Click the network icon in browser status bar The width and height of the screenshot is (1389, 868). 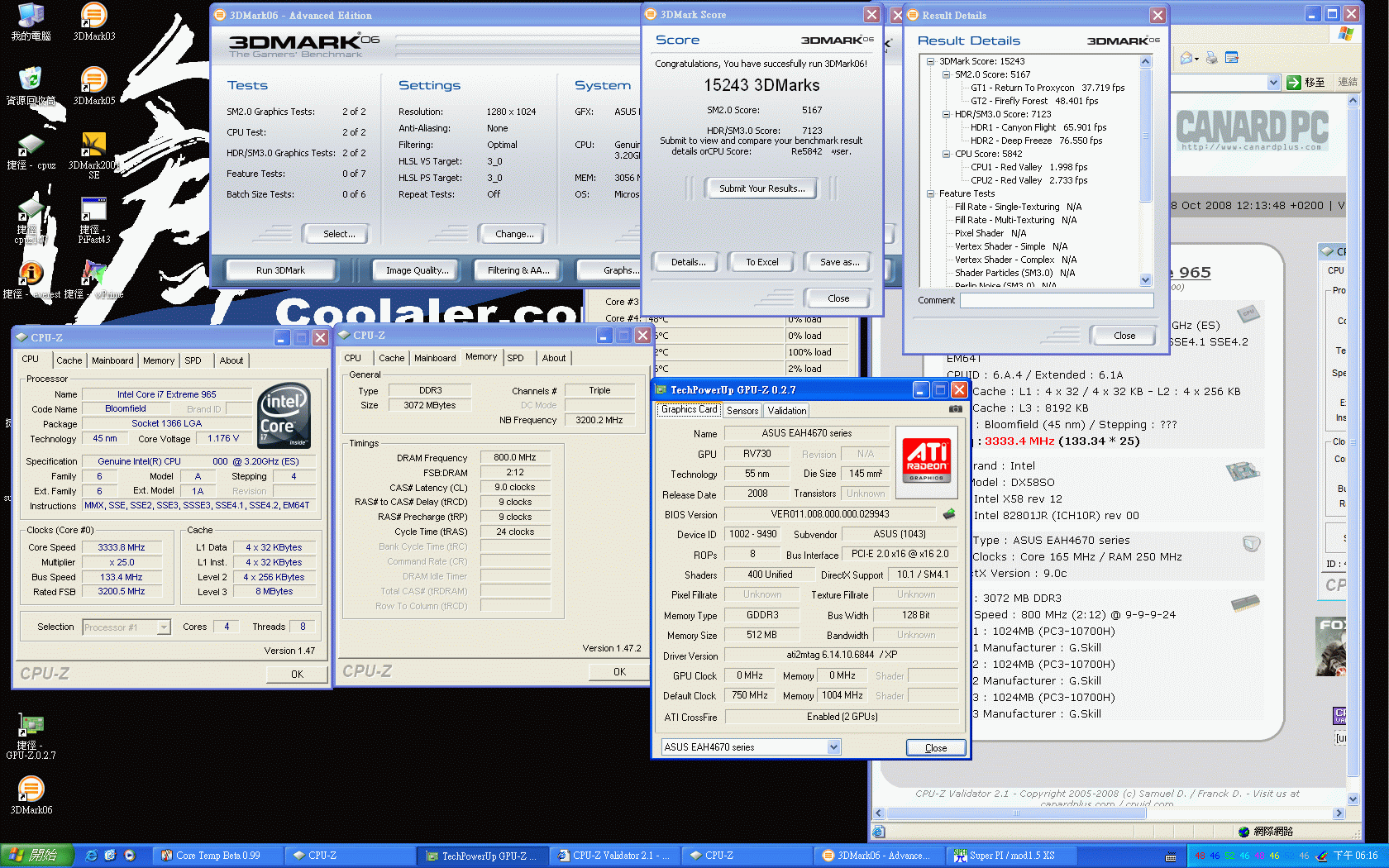[1243, 832]
